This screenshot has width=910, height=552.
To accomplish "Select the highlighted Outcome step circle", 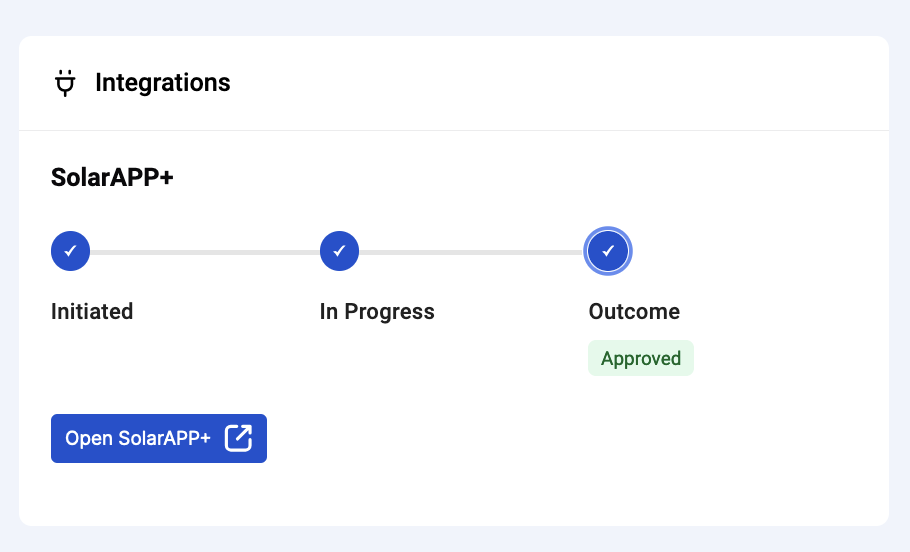I will tap(608, 251).
